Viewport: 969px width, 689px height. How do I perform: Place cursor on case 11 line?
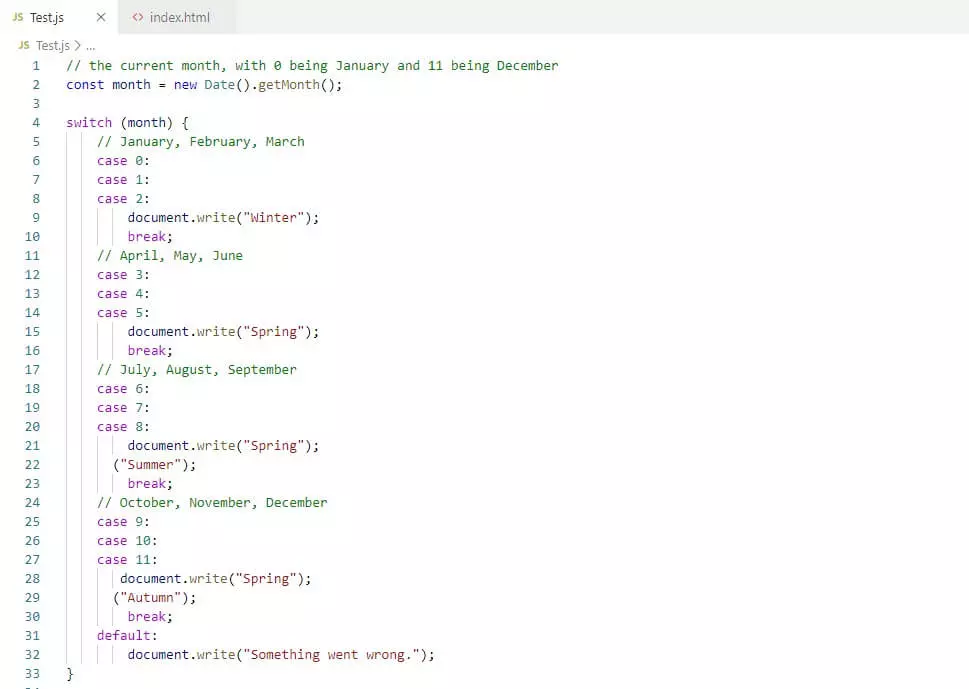[x=127, y=559]
